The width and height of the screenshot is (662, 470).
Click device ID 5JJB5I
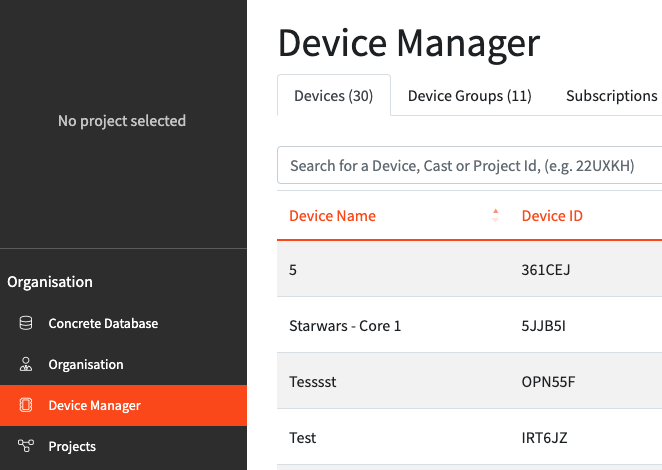[543, 326]
